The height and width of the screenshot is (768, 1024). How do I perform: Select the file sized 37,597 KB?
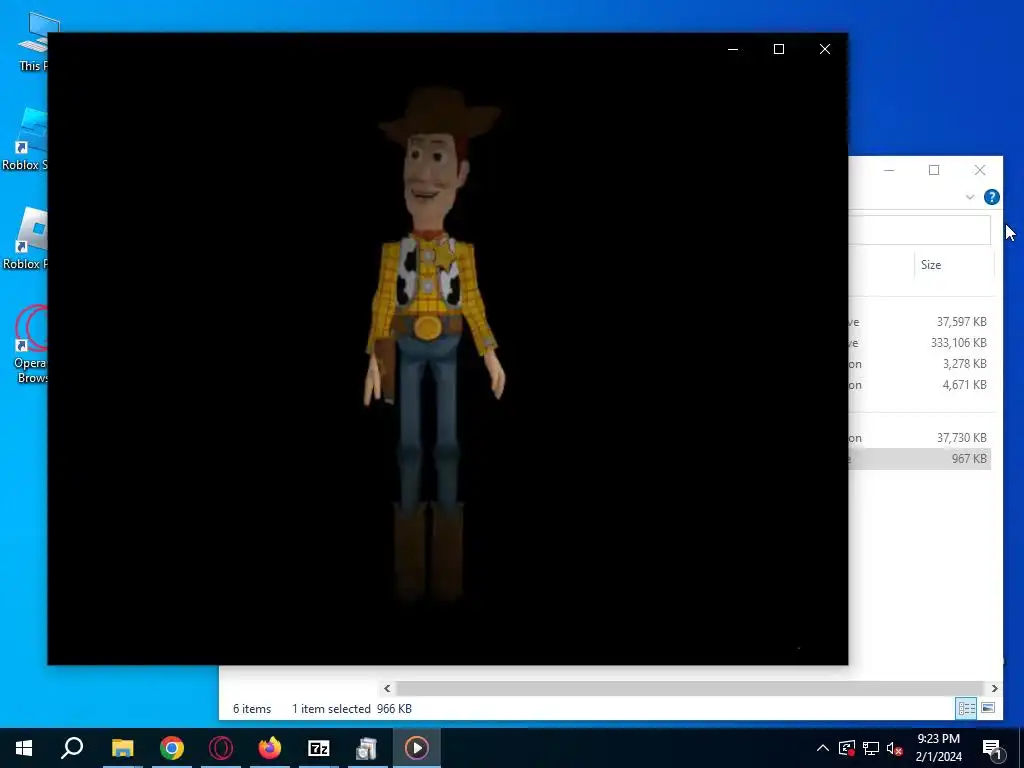coord(920,321)
